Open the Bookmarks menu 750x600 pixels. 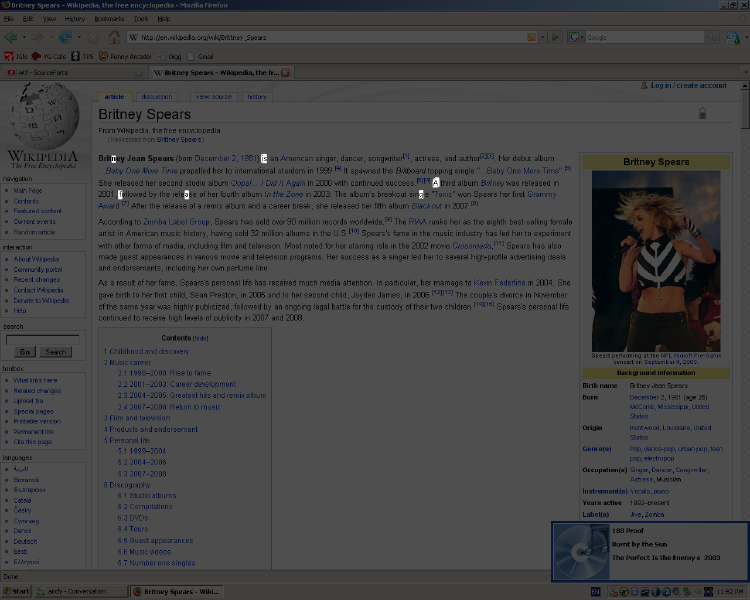(109, 19)
